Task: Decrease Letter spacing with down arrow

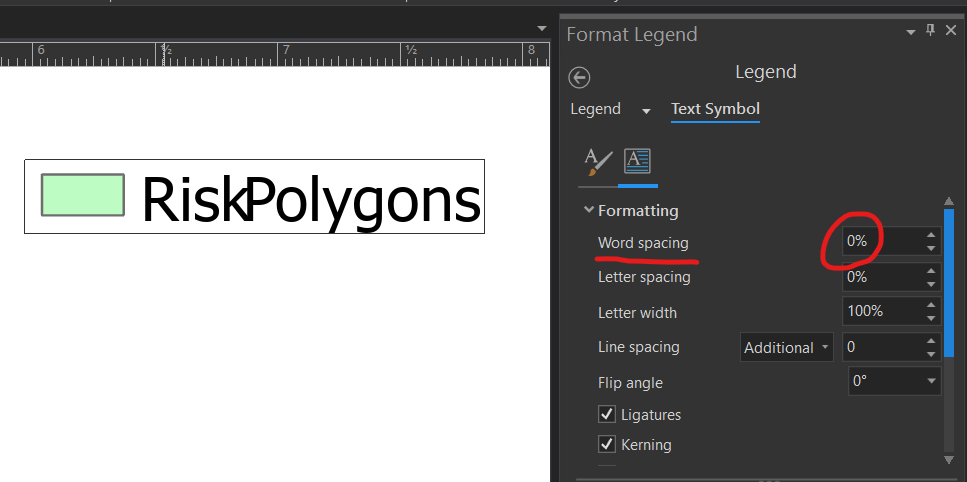Action: pyautogui.click(x=931, y=284)
